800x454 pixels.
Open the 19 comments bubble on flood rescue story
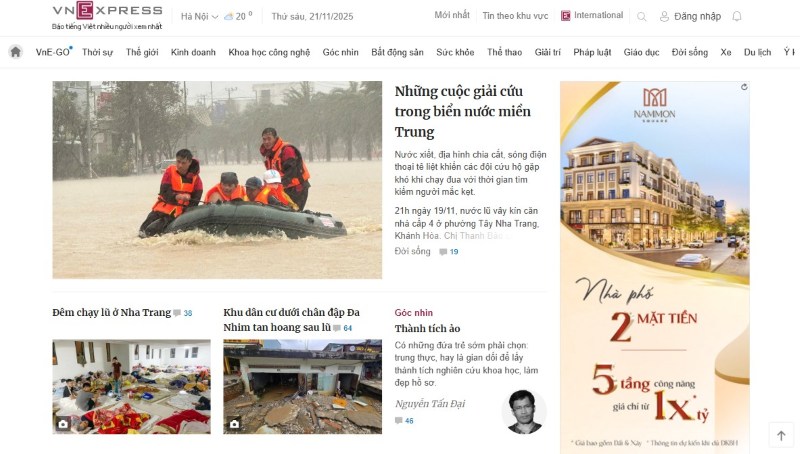pyautogui.click(x=449, y=251)
